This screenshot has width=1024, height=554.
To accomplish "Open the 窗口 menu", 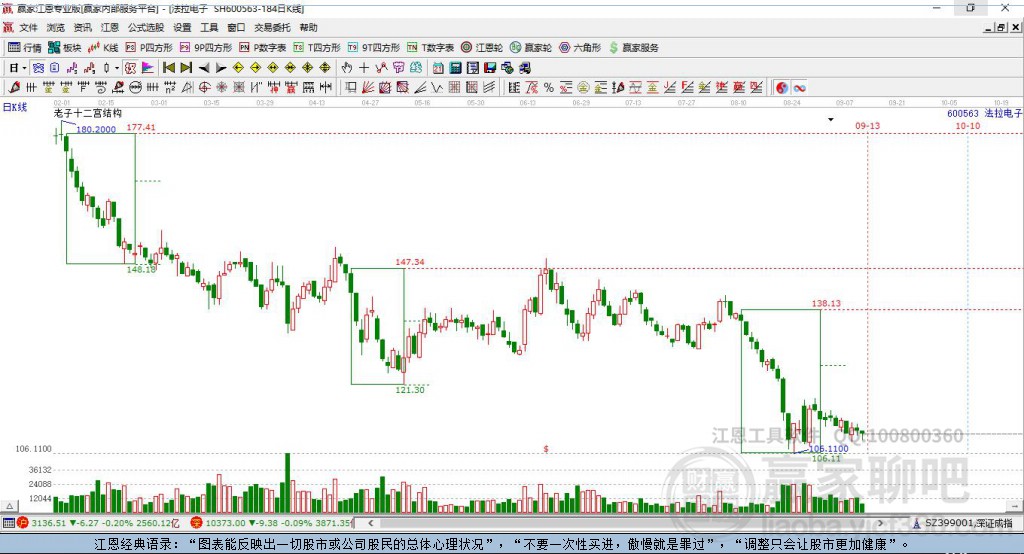I will pyautogui.click(x=236, y=27).
